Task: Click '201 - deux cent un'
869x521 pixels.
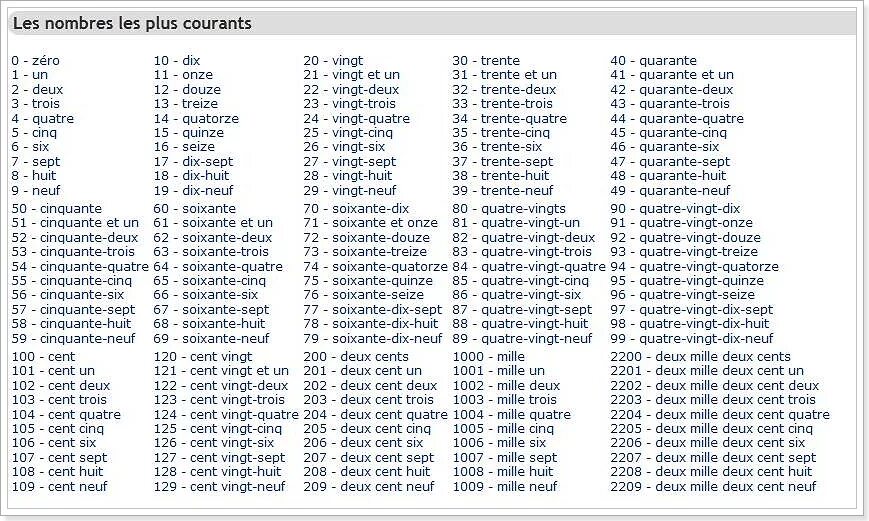Action: click(362, 371)
